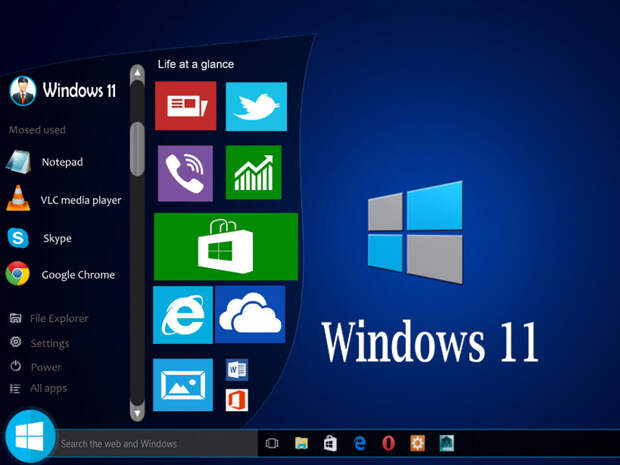
Task: Click scrollbar down arrow in Start menu
Action: (x=137, y=414)
